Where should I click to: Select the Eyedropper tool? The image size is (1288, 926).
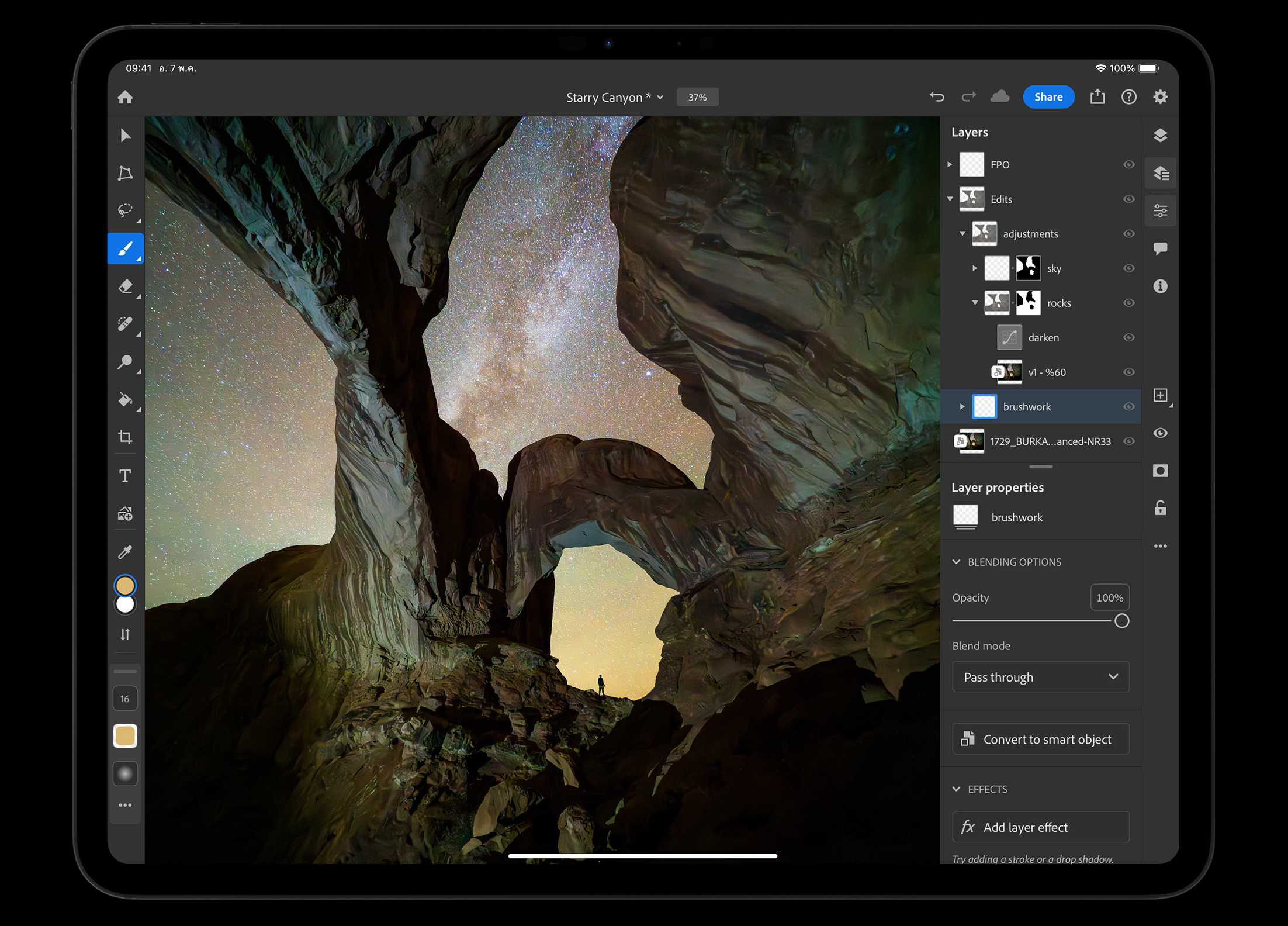point(125,552)
